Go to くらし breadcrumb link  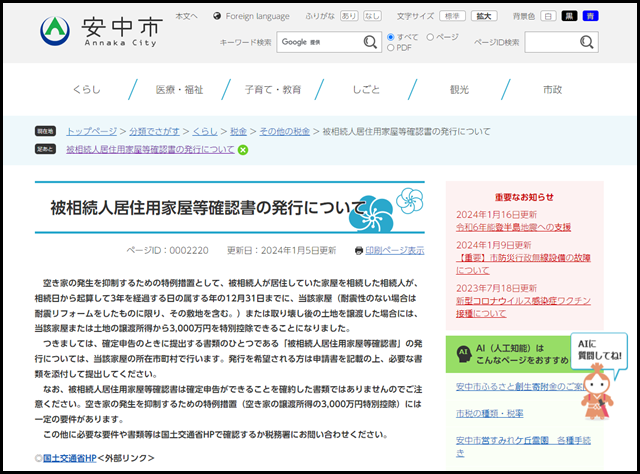coord(205,131)
